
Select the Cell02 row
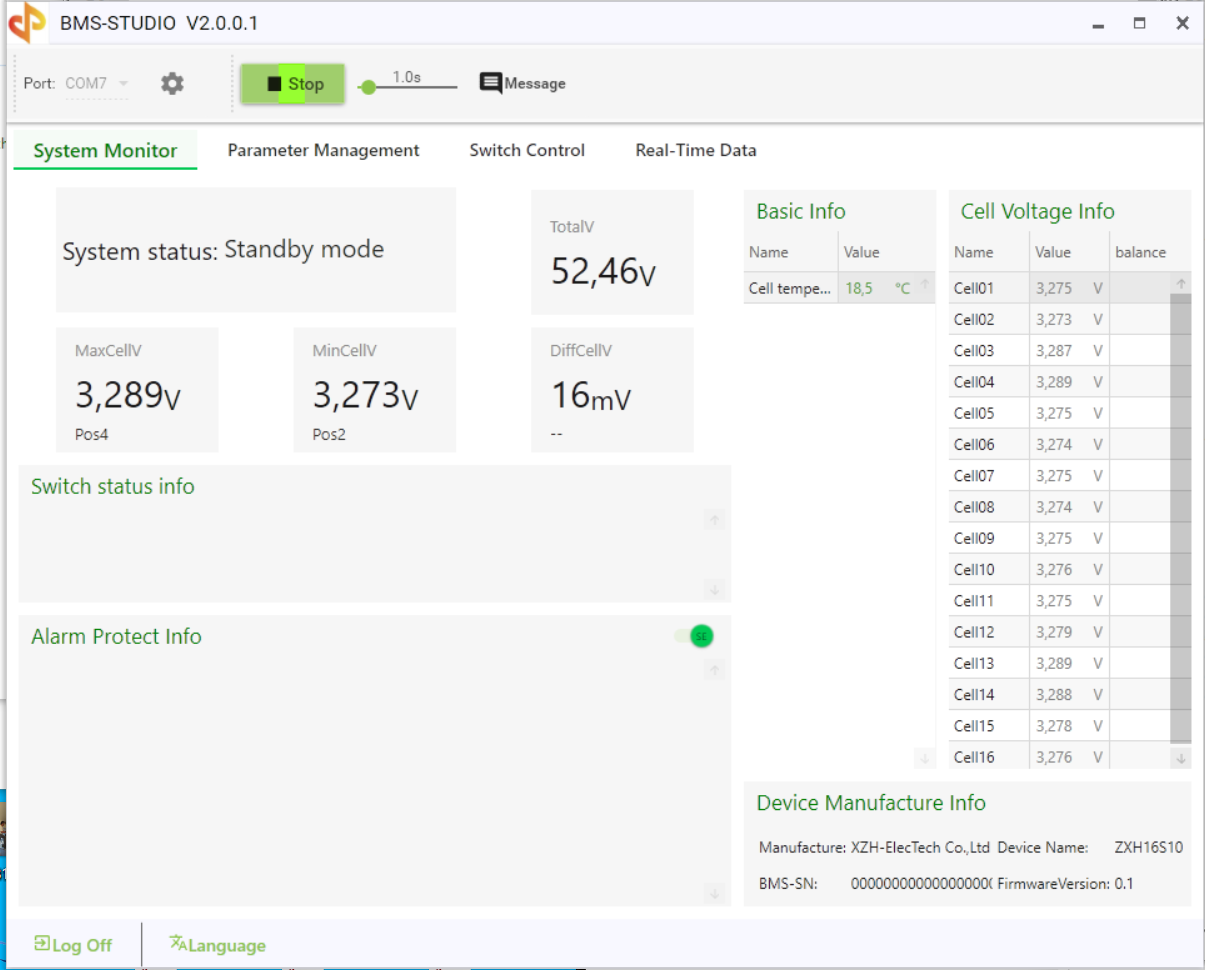click(1060, 320)
